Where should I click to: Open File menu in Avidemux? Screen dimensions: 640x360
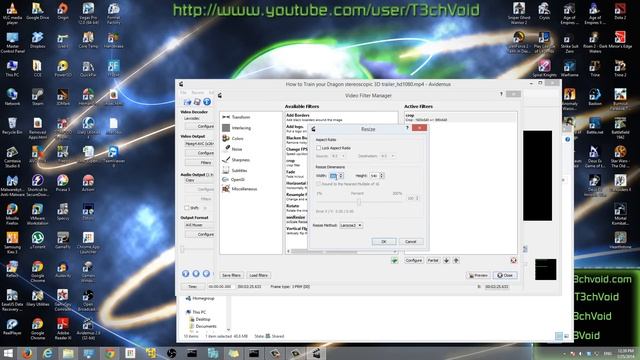pos(183,92)
